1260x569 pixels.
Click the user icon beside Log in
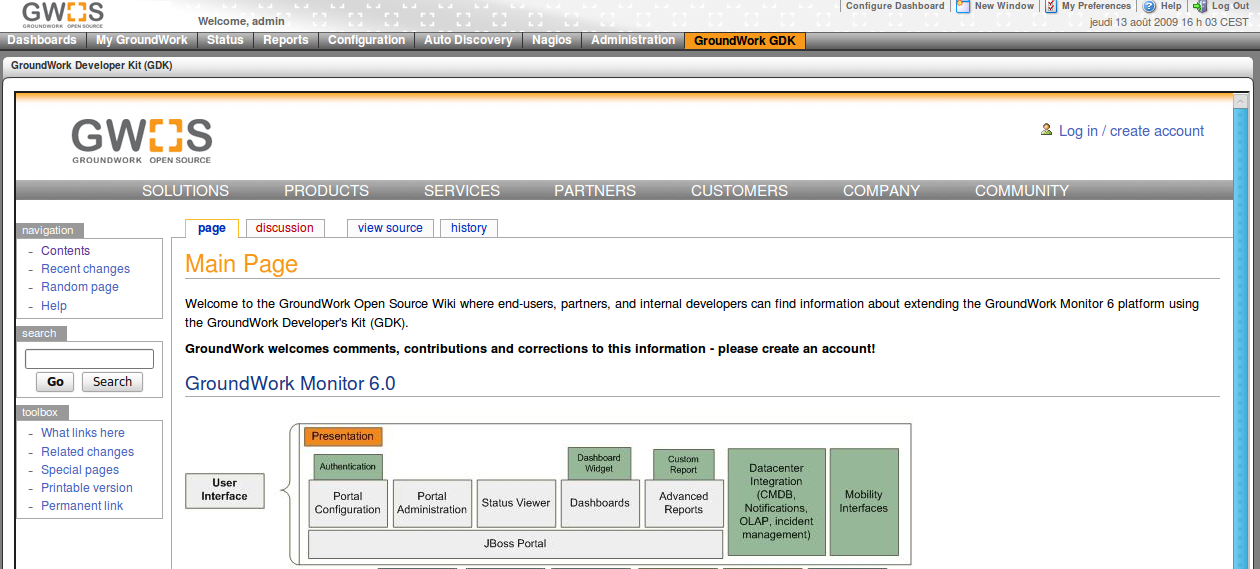pyautogui.click(x=1046, y=130)
